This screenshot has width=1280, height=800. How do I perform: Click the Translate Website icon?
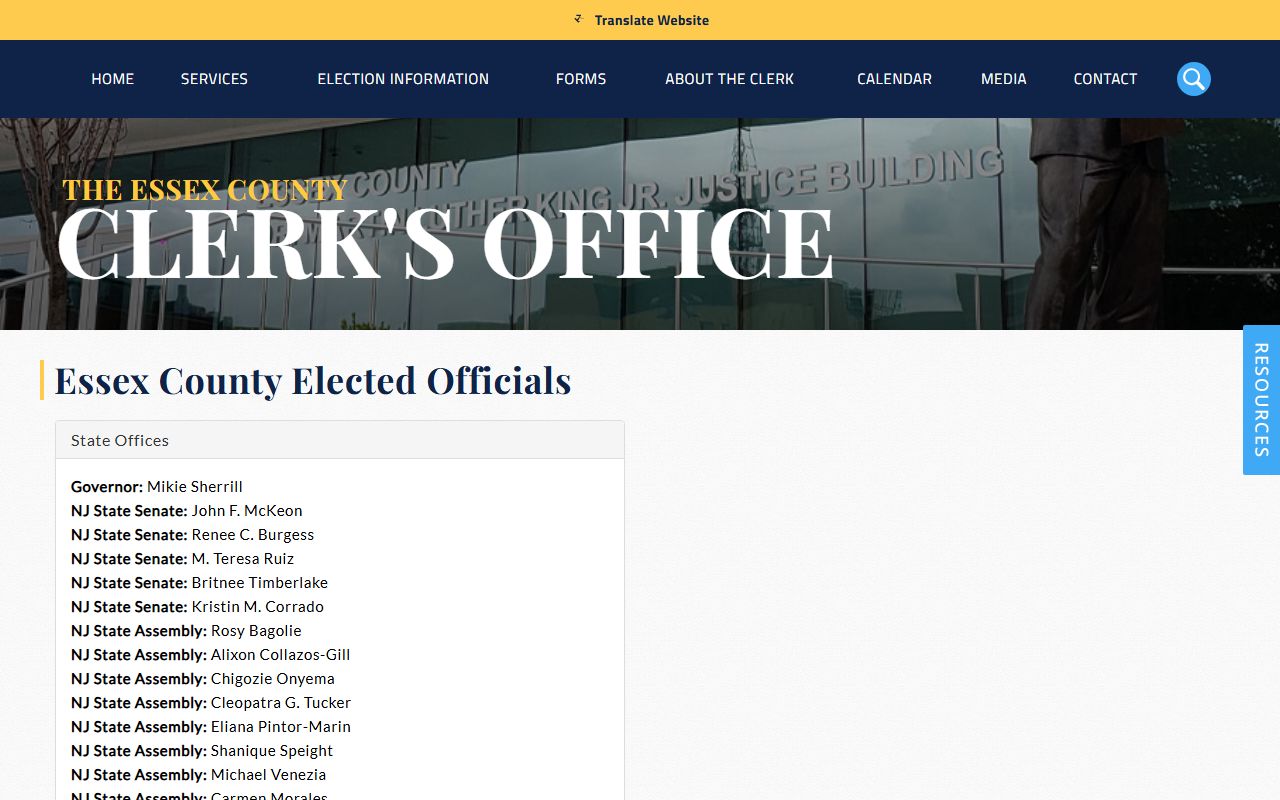coord(578,19)
